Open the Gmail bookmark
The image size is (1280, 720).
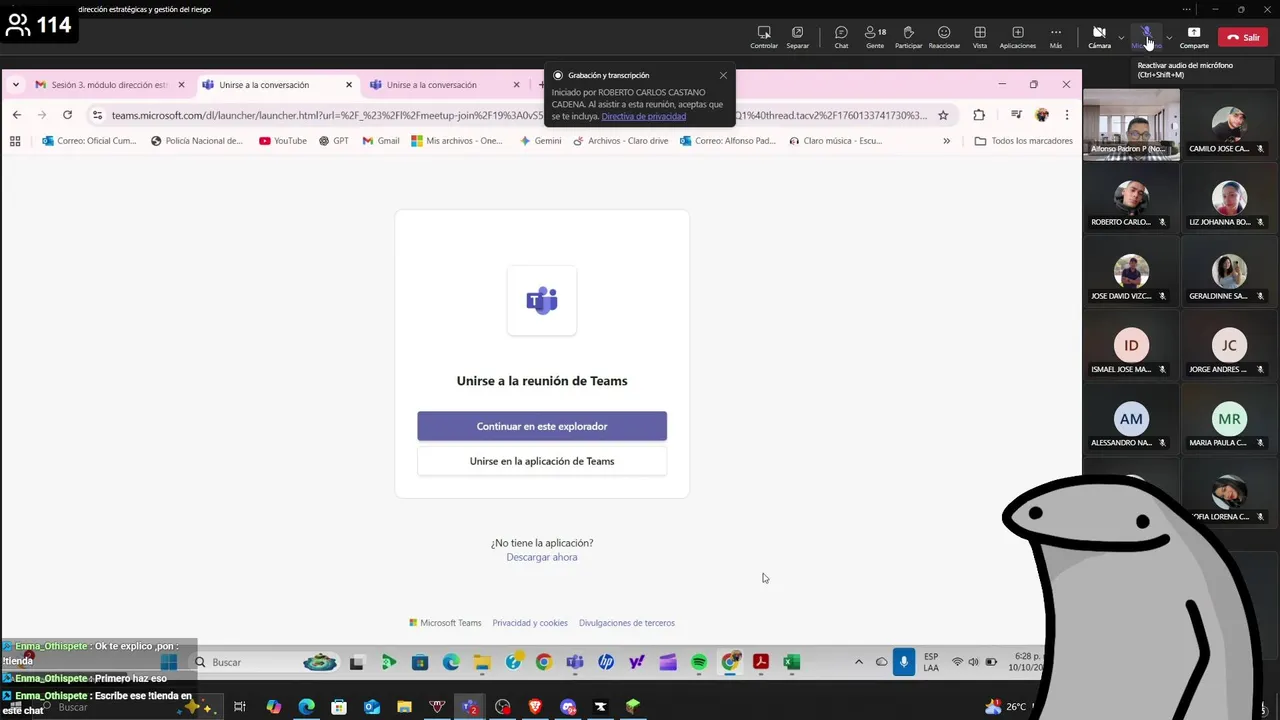coord(381,141)
